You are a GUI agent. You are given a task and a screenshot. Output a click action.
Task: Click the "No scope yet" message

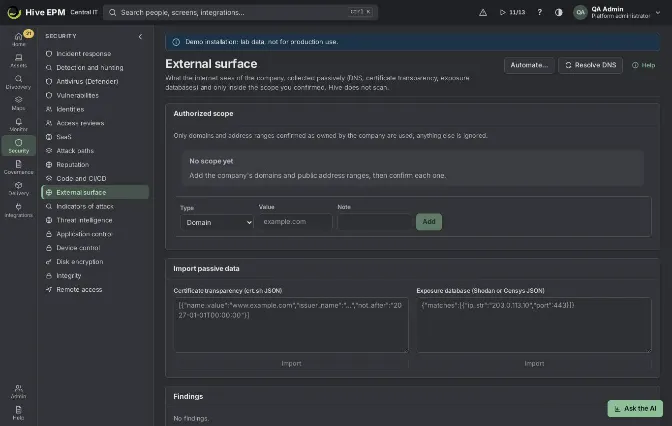[211, 161]
